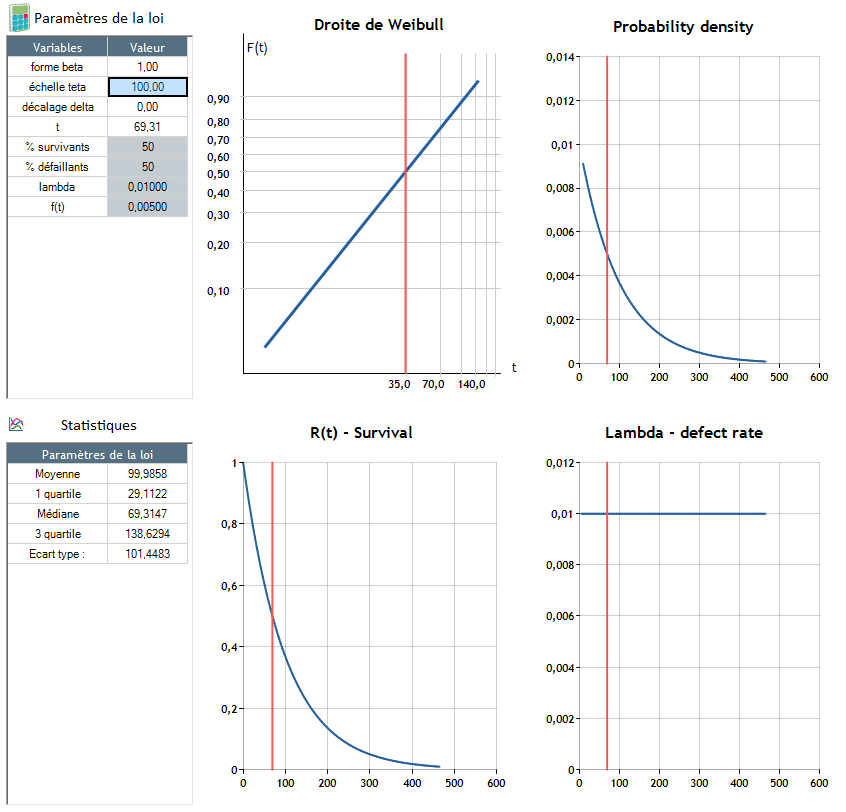Click the % défaillants value cell
The height and width of the screenshot is (812, 846).
coord(147,167)
